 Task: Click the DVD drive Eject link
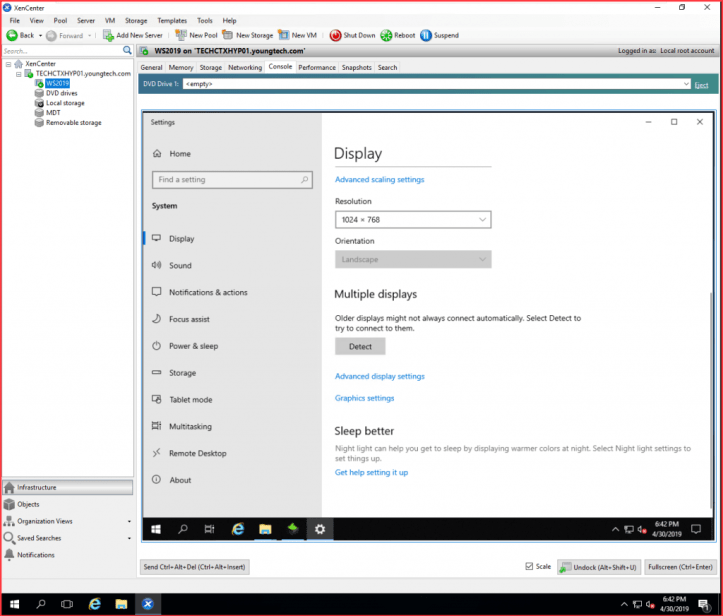[701, 85]
